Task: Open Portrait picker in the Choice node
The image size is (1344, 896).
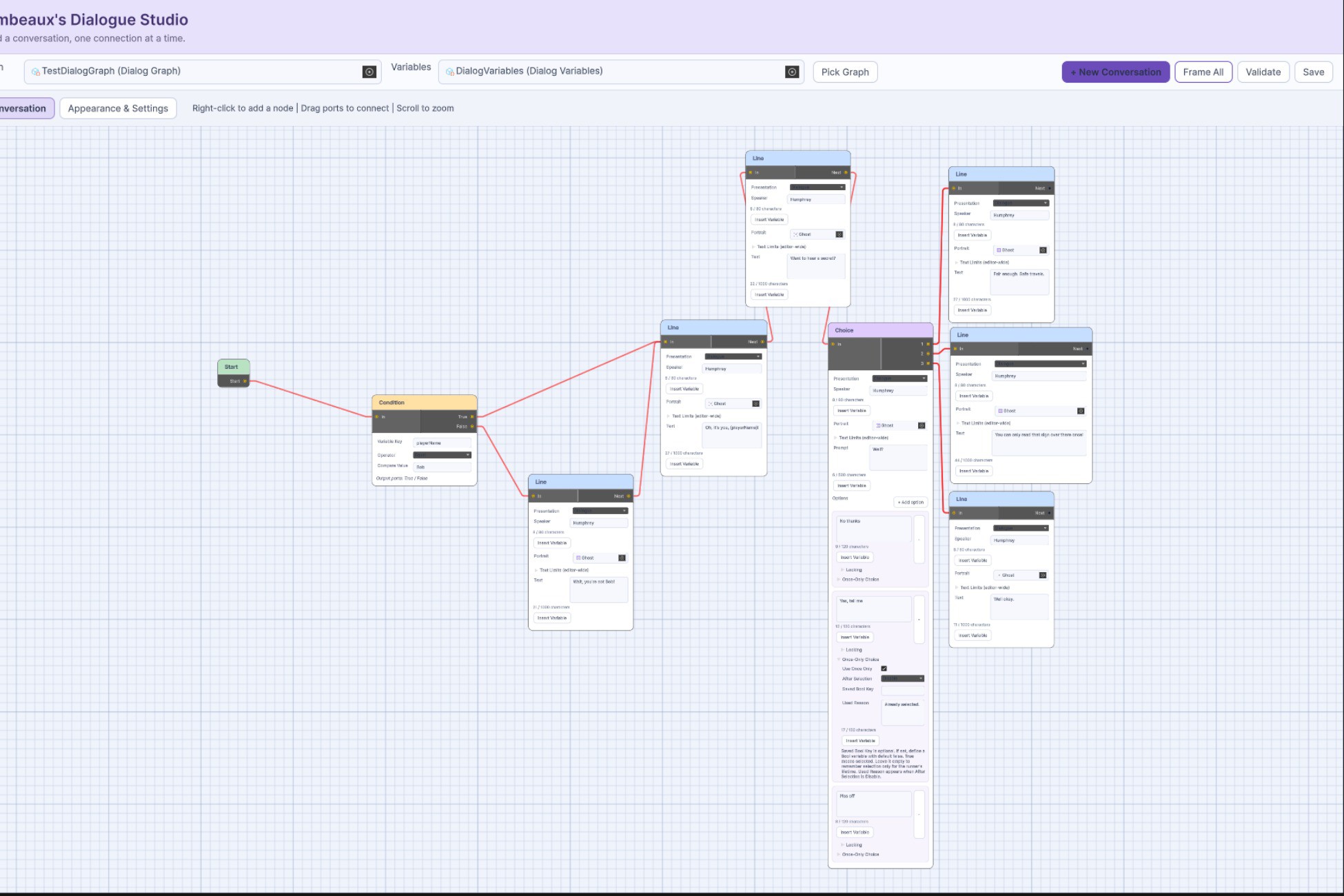Action: [x=922, y=425]
